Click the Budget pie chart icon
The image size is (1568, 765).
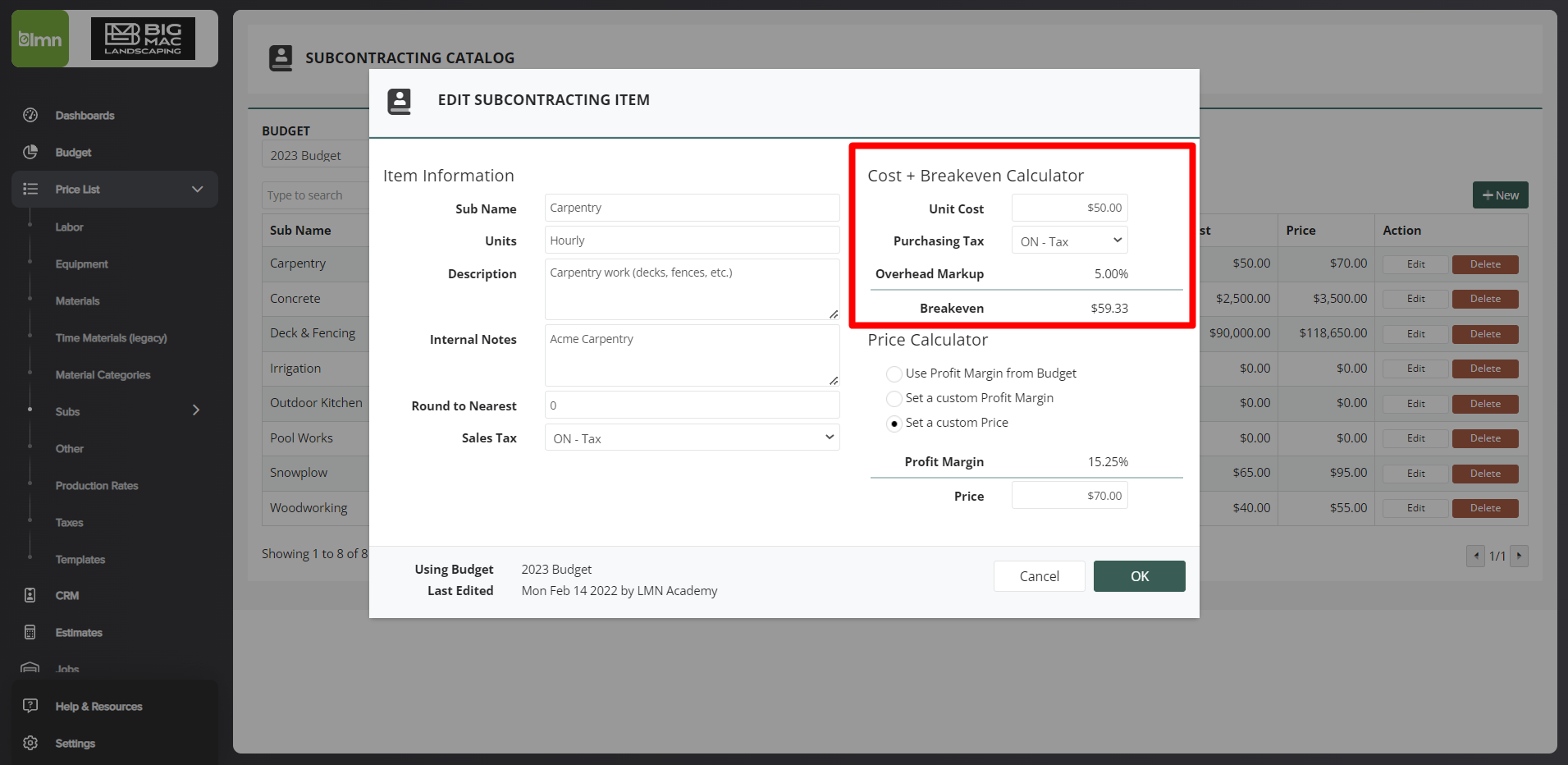point(30,152)
